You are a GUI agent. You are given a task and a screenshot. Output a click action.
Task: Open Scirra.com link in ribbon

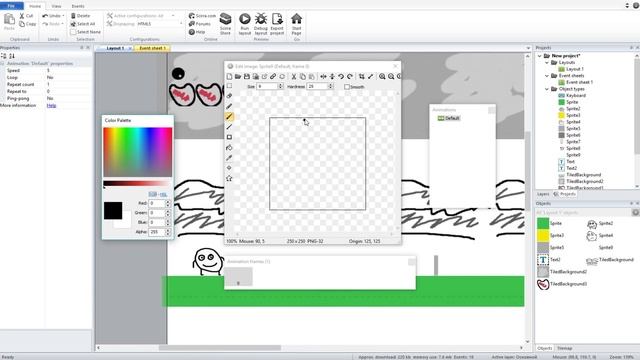click(202, 16)
